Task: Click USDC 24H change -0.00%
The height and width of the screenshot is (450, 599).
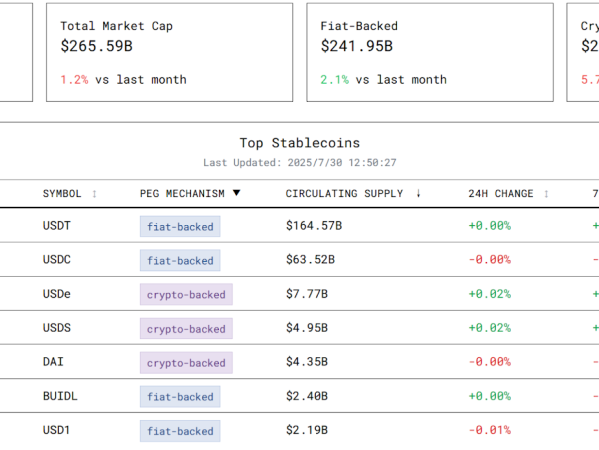Action: (x=490, y=260)
